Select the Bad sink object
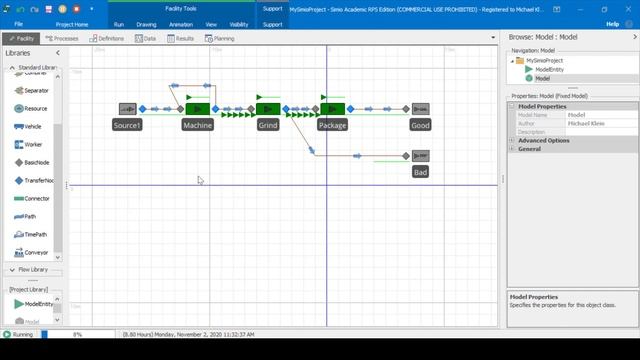The width and height of the screenshot is (640, 360). point(420,156)
